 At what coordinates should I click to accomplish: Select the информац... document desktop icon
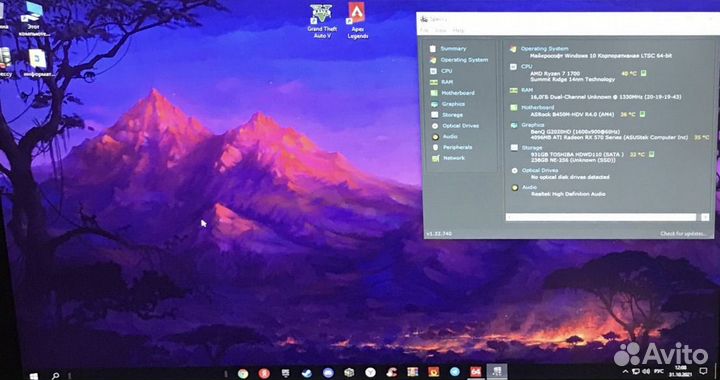point(38,63)
